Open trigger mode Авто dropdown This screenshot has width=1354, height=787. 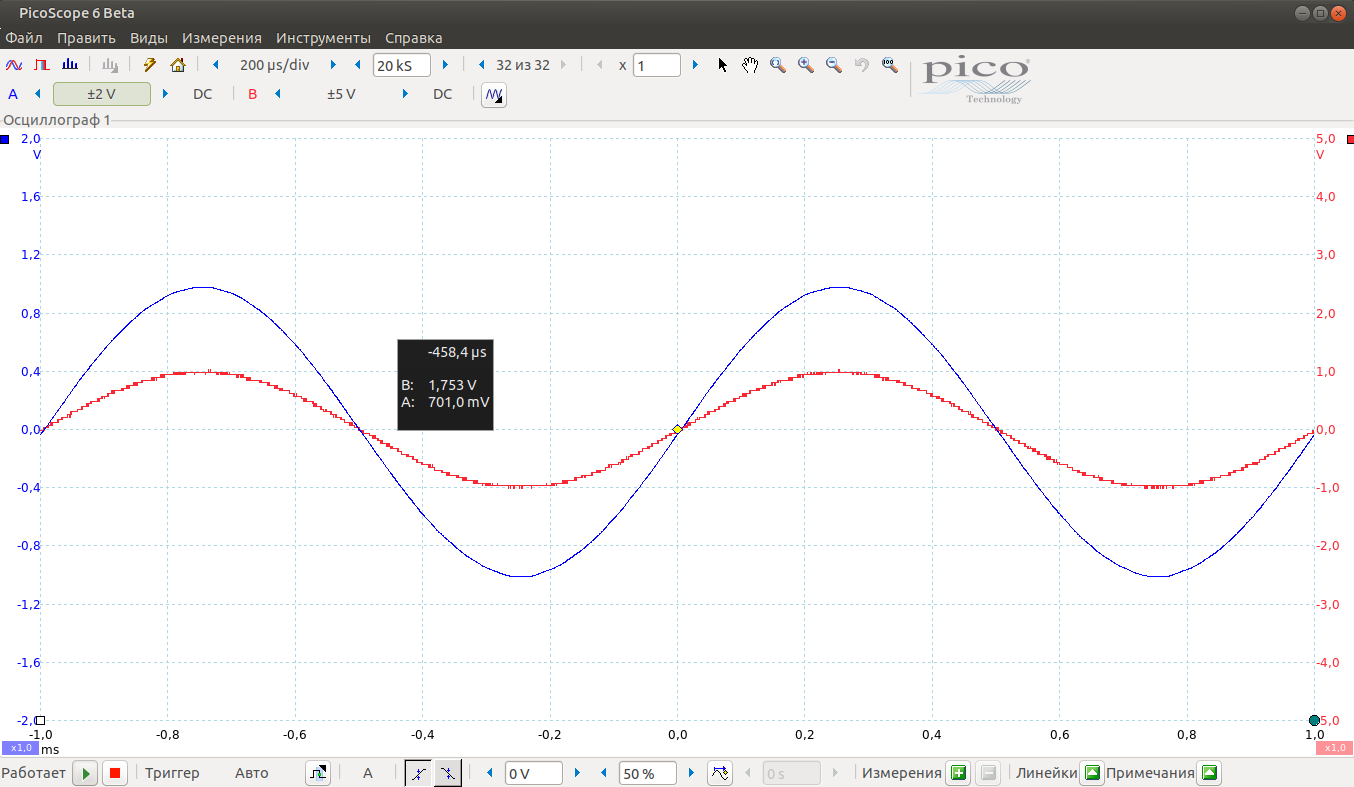252,773
